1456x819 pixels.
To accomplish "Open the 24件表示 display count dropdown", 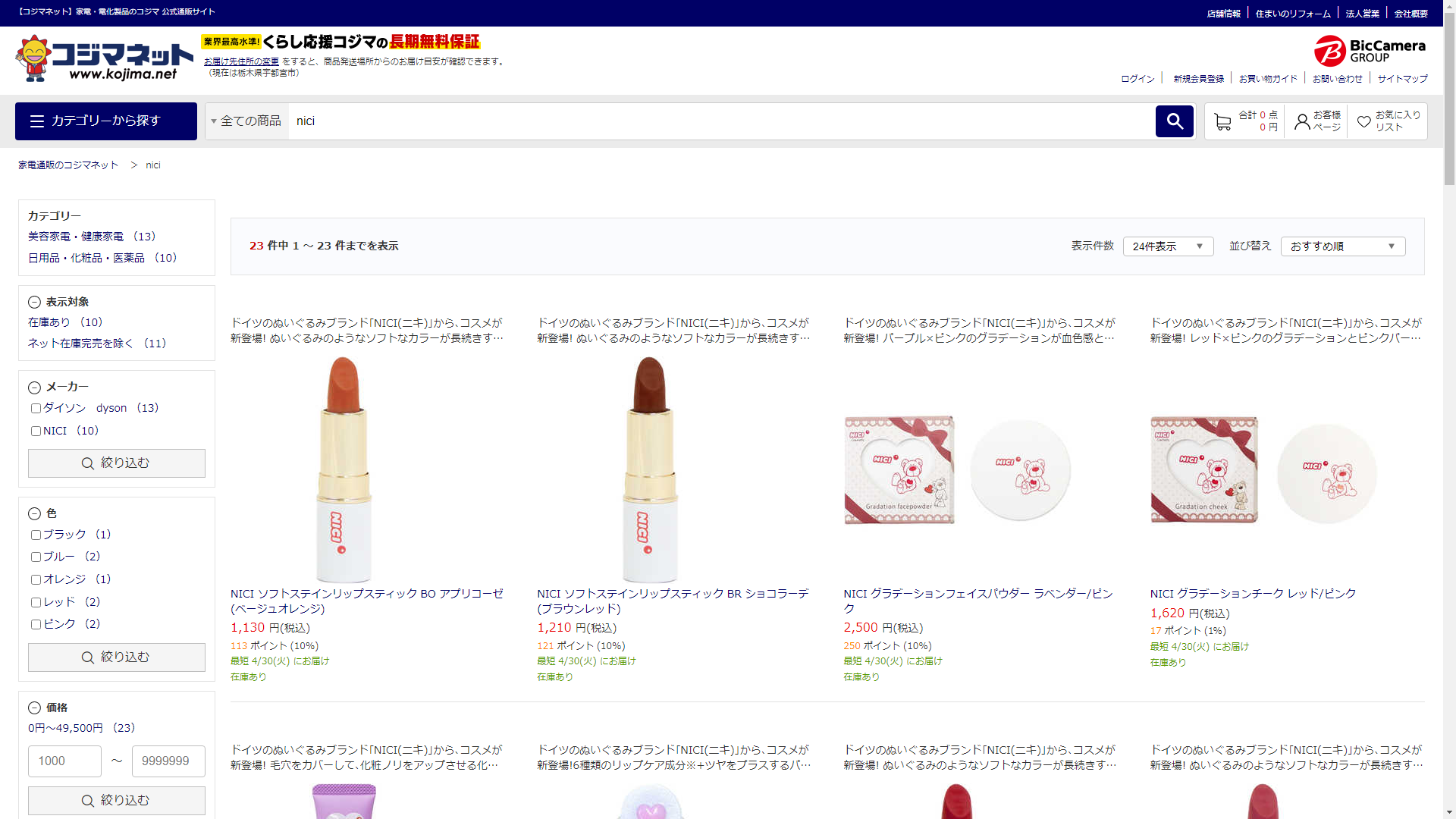I will click(1167, 246).
